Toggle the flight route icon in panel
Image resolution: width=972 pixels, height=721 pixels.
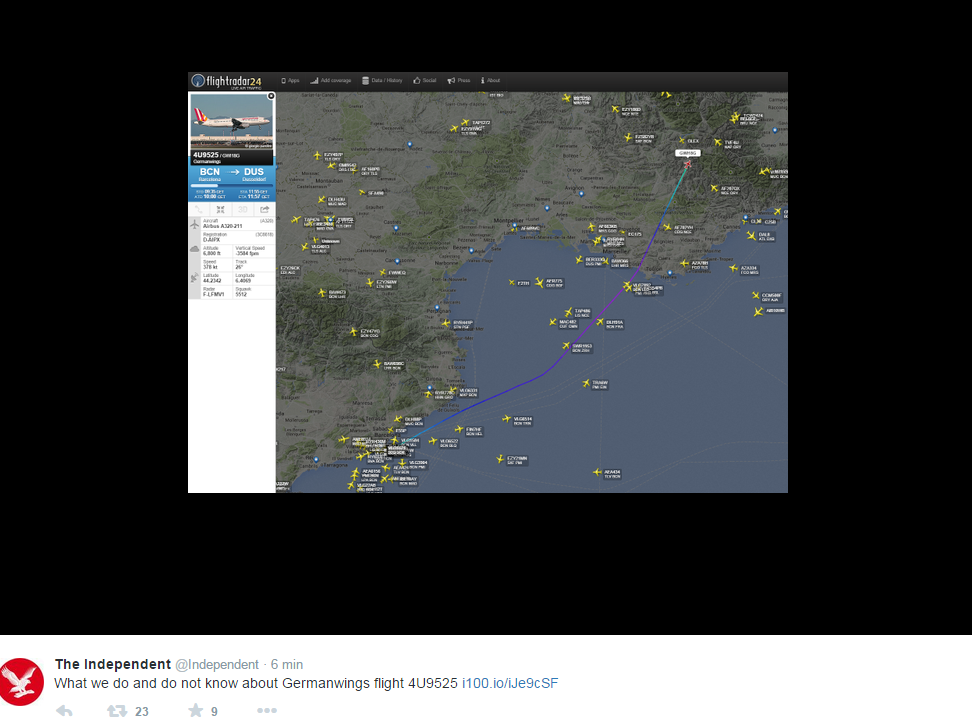coord(198,210)
